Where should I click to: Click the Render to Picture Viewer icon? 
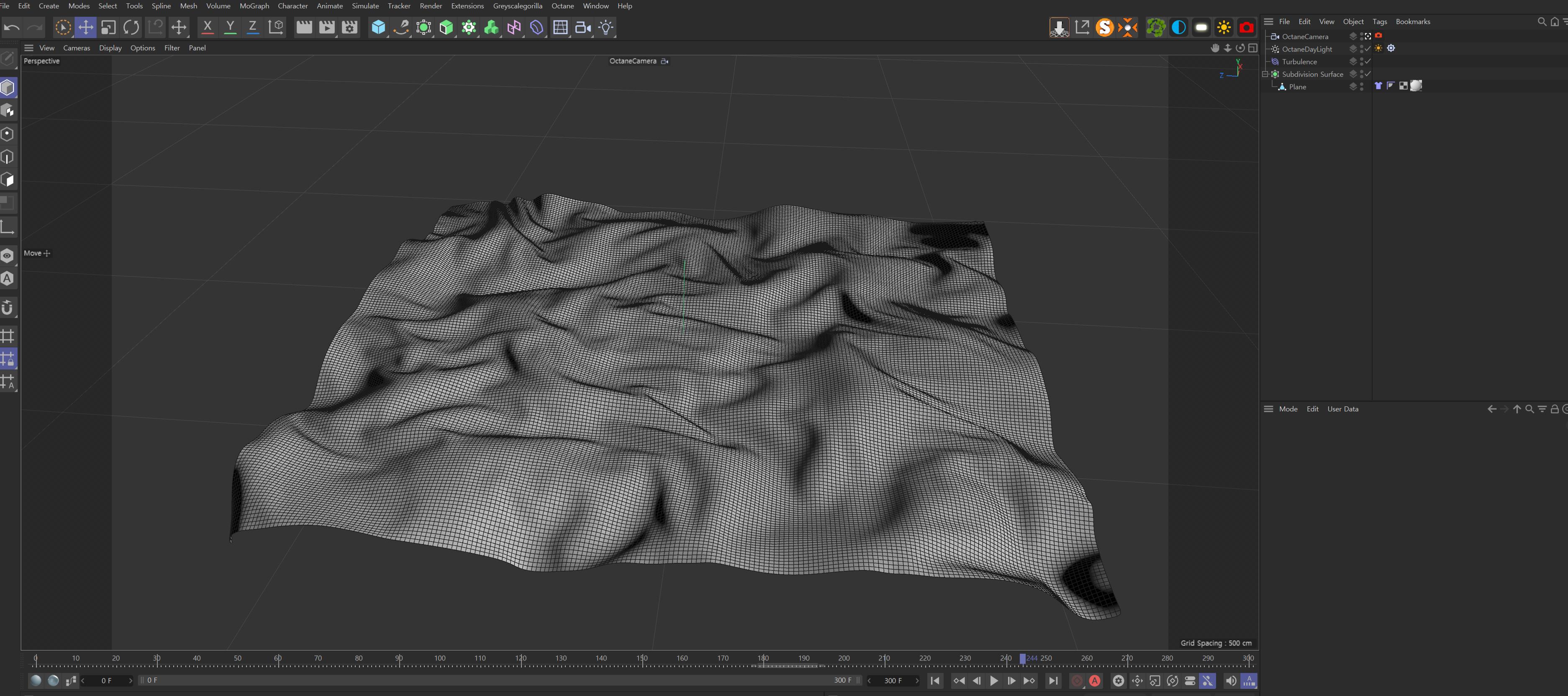coord(327,27)
